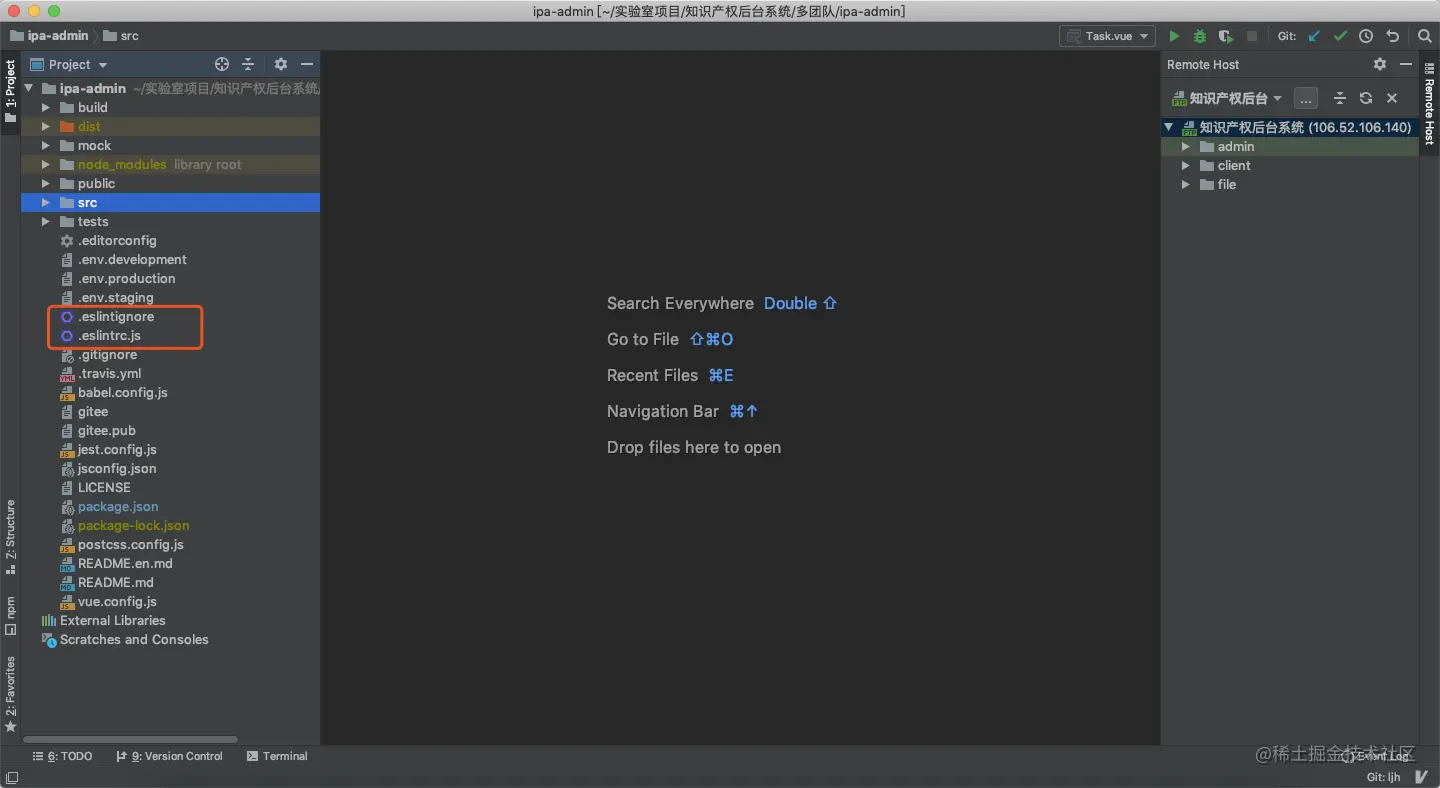Collapse all in Project panel
The image size is (1440, 788).
[248, 64]
